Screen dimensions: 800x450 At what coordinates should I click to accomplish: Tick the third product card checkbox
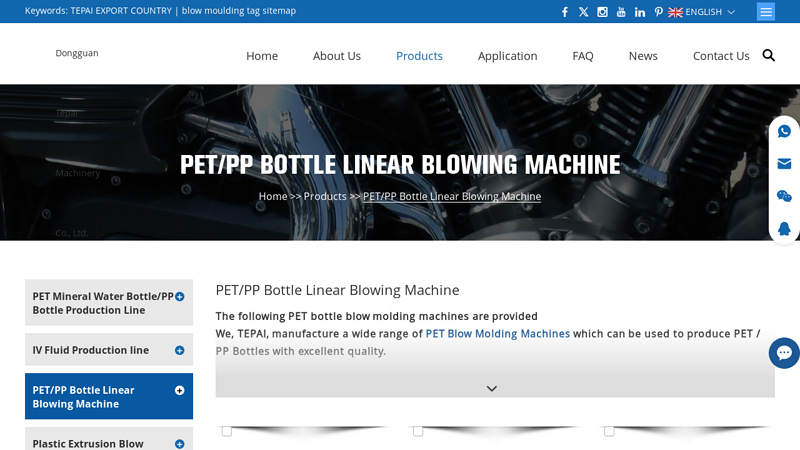tap(609, 432)
